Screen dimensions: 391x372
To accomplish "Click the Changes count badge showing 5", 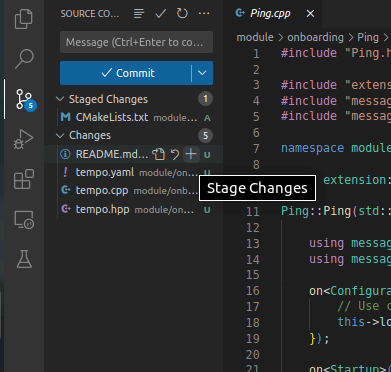I will [x=205, y=135].
